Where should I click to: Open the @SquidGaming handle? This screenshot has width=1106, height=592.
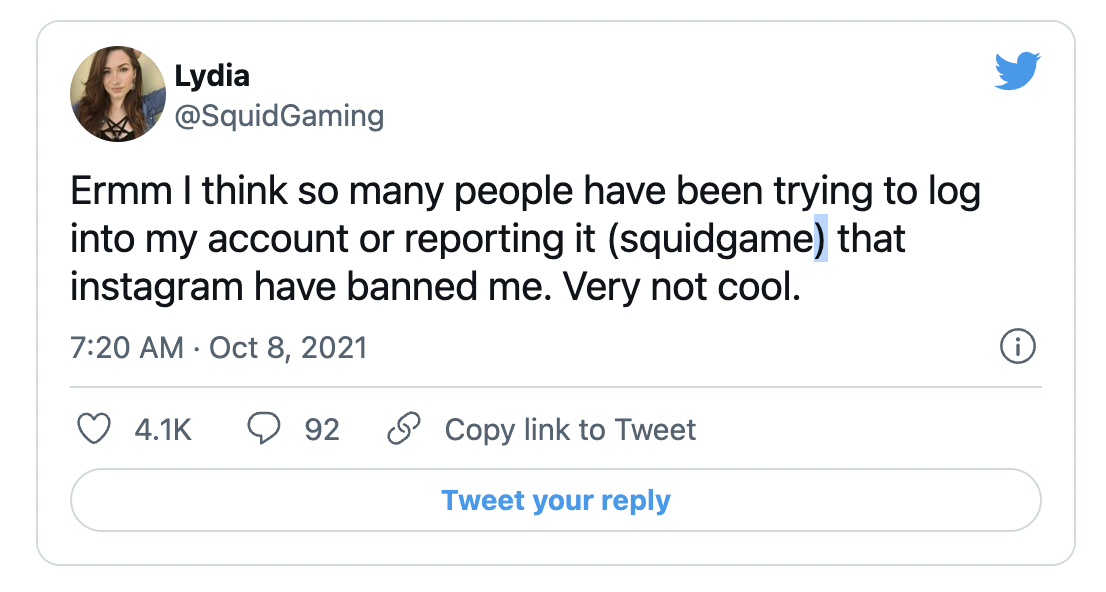pos(279,116)
